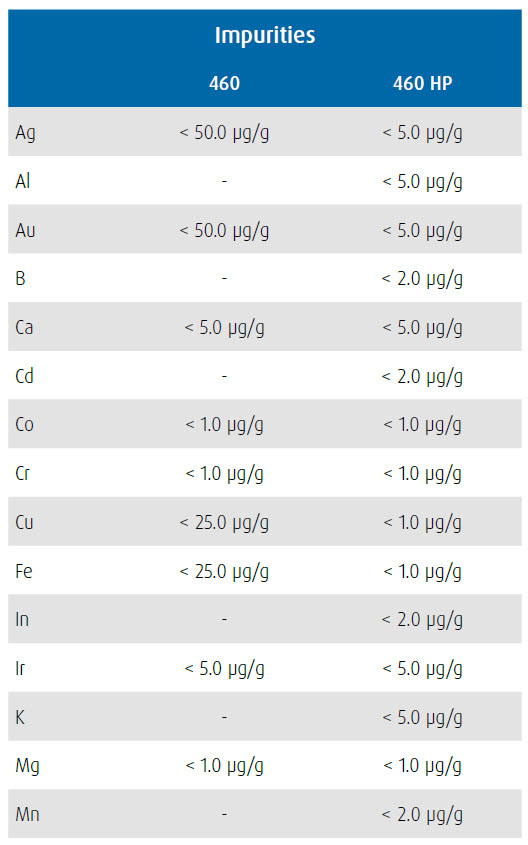Click the B element label
Screen dimensions: 528x845
click(x=20, y=279)
